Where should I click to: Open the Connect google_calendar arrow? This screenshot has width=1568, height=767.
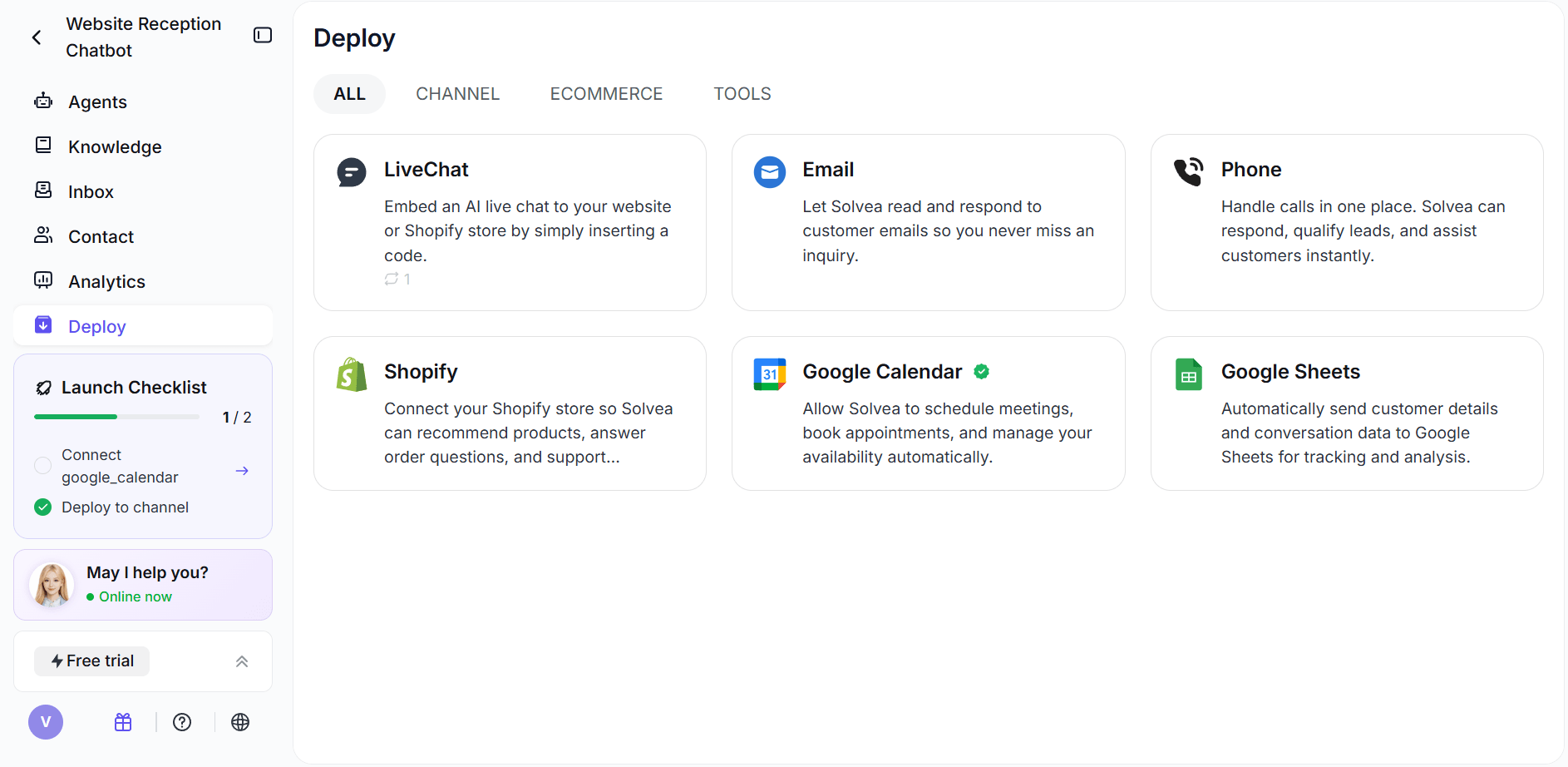click(242, 471)
